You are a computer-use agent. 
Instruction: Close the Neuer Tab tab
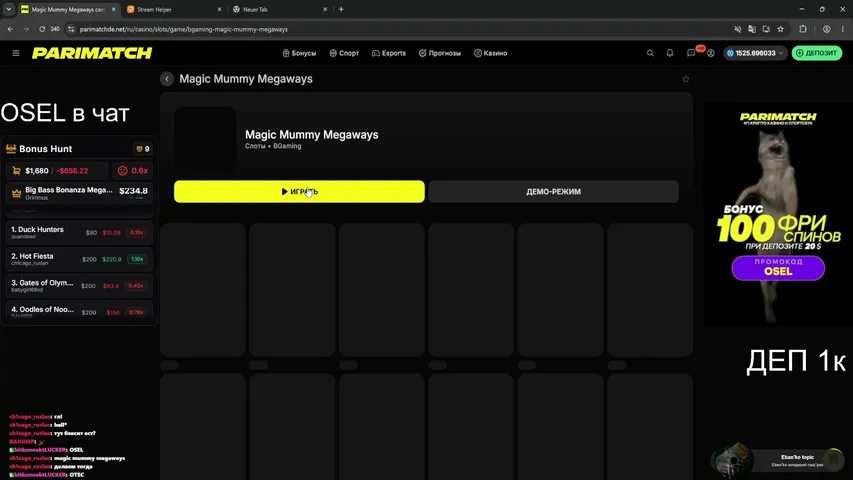click(x=325, y=9)
